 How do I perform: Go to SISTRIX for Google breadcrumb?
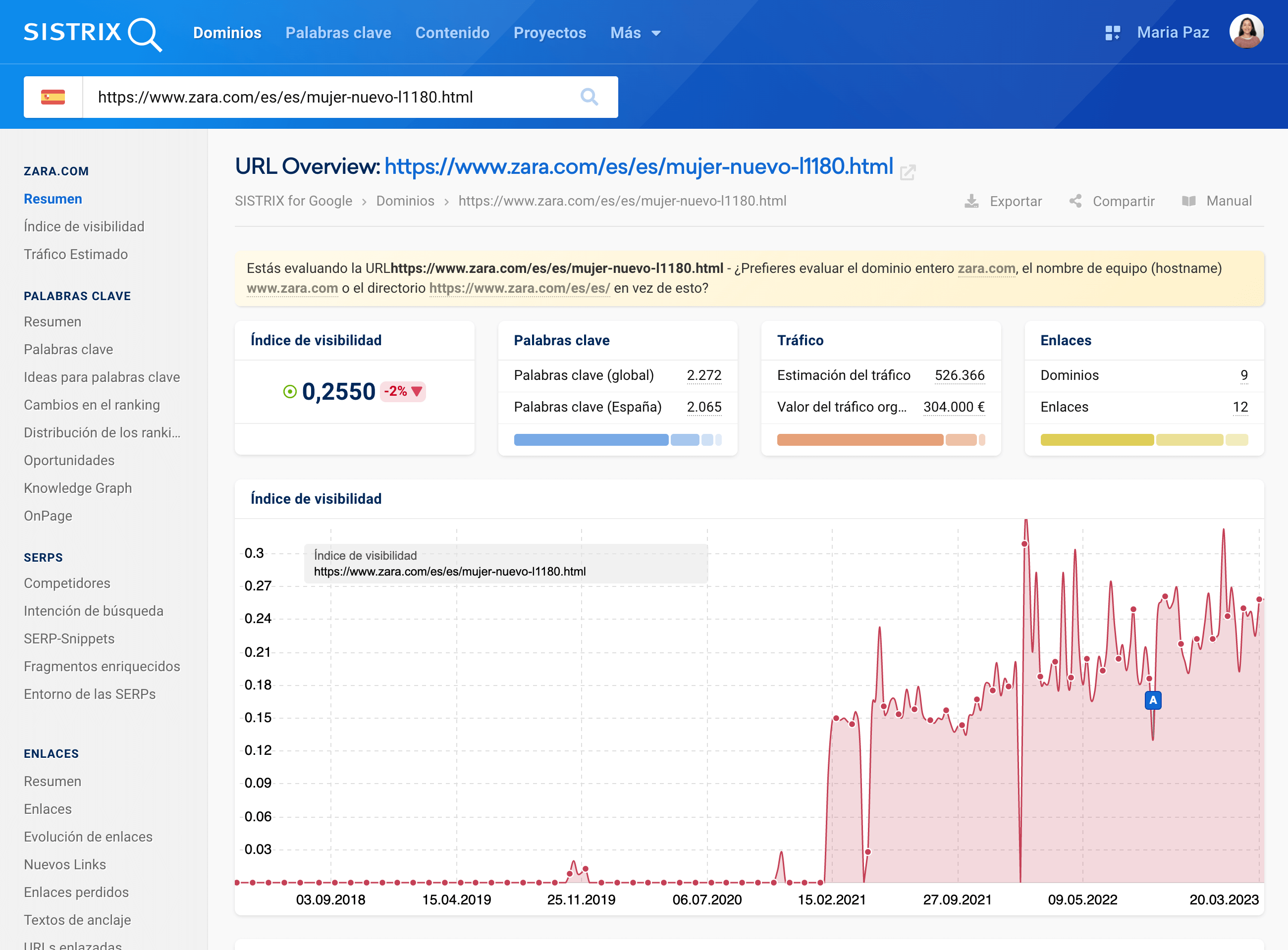tap(293, 201)
